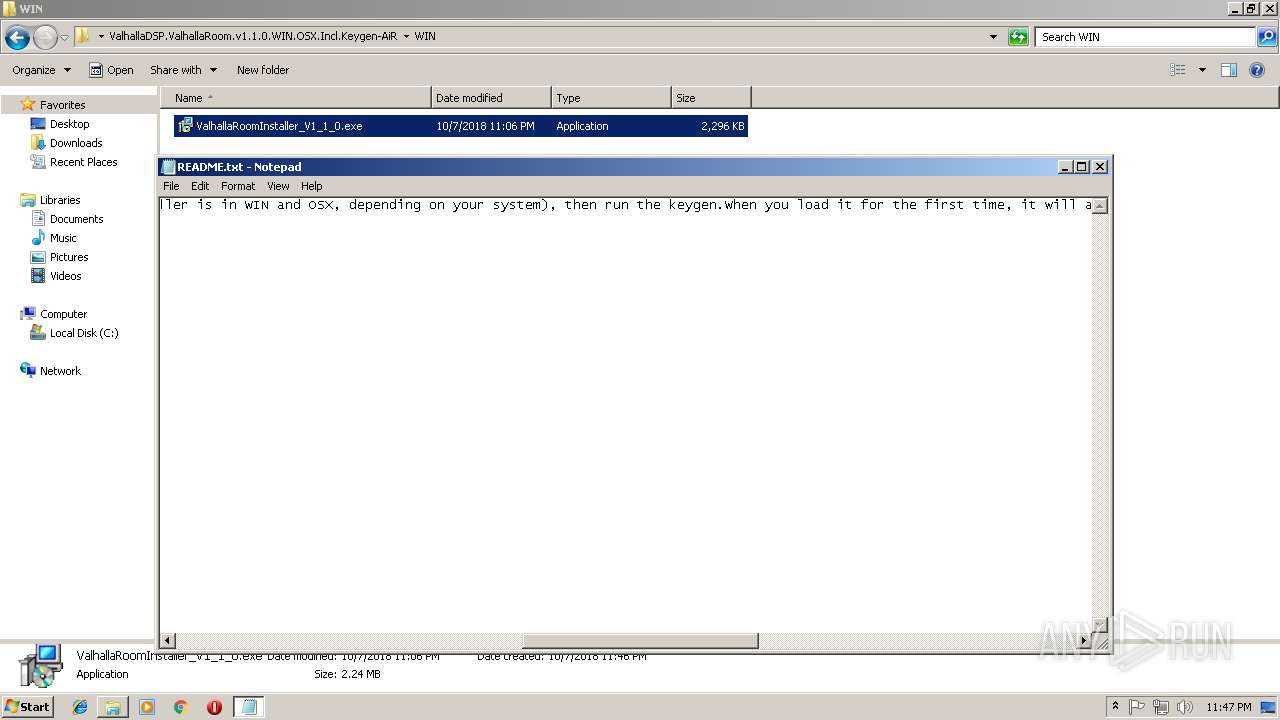Click the Notepad title bar icon
Screen dimensions: 1280x720
tap(168, 167)
